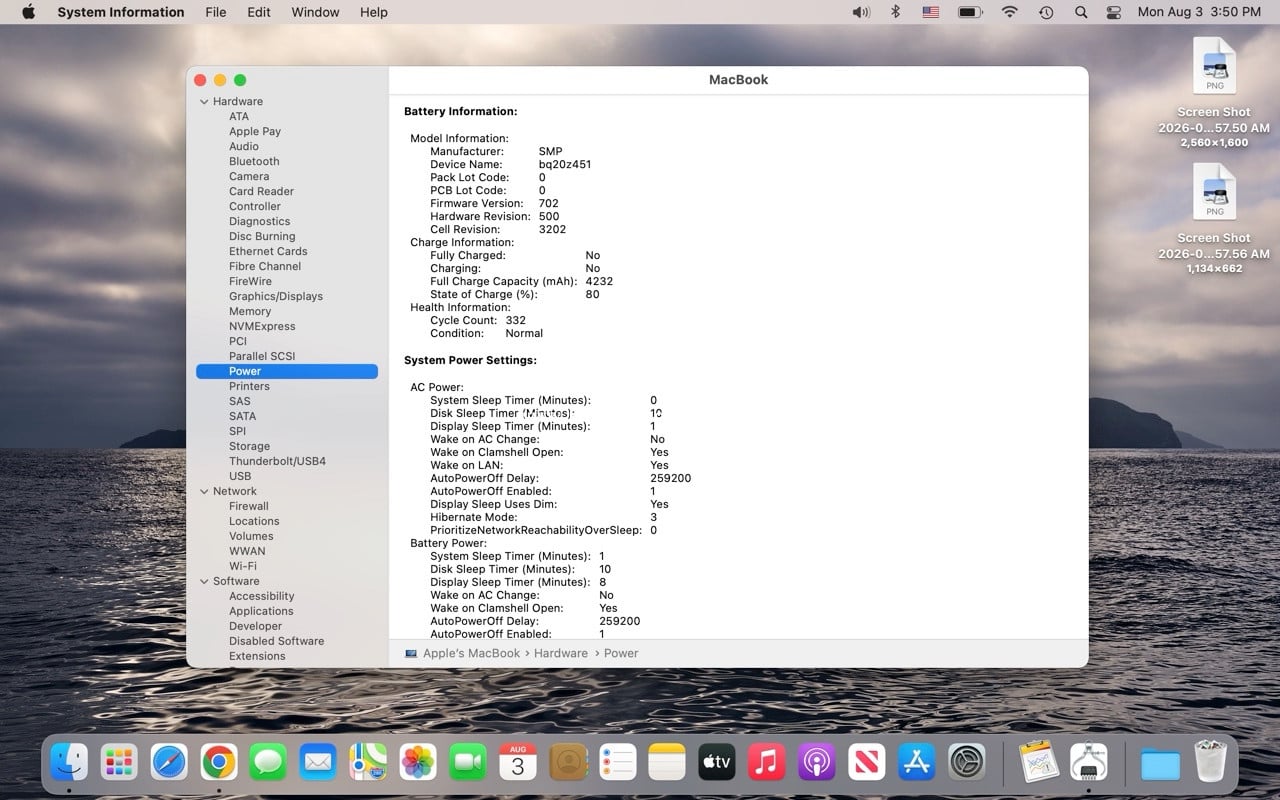Open Music from the Dock
Screen dimensions: 1280x800
(x=767, y=763)
